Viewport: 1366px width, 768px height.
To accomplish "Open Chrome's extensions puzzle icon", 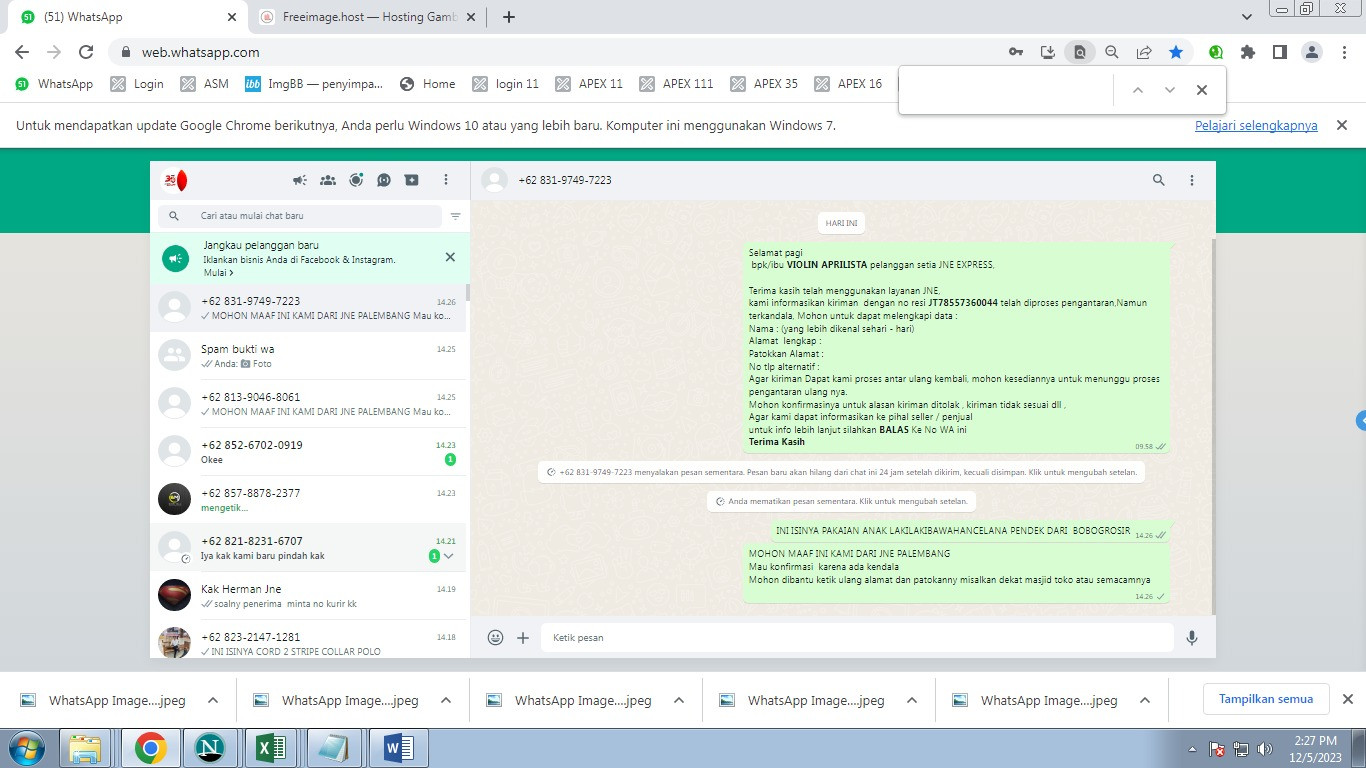I will click(x=1248, y=52).
